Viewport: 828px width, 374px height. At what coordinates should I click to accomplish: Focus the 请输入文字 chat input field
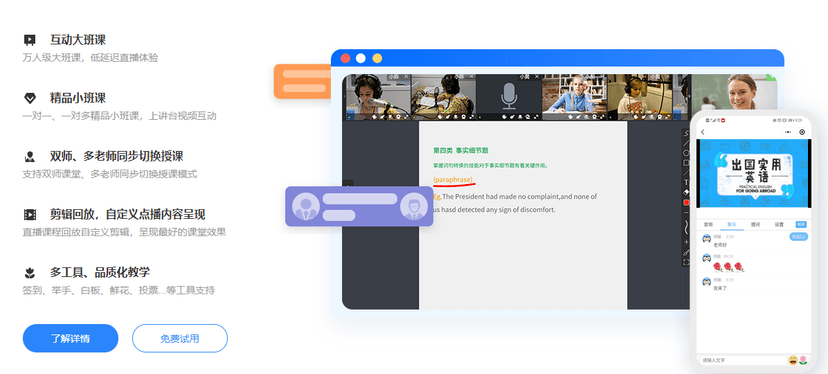pyautogui.click(x=742, y=360)
